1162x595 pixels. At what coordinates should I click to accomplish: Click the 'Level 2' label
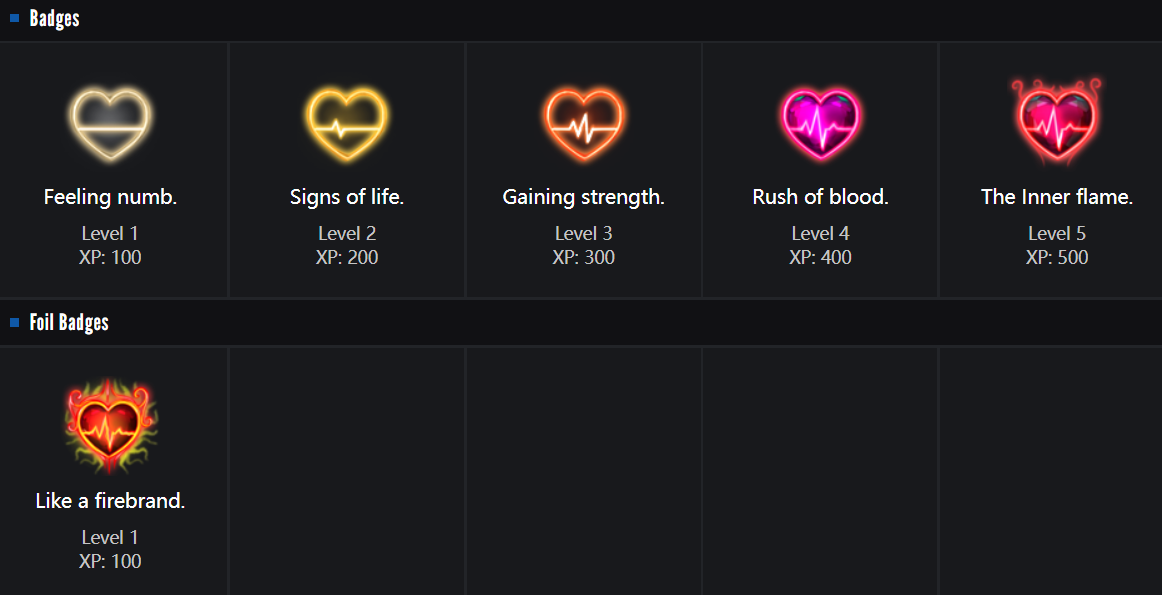coord(347,233)
